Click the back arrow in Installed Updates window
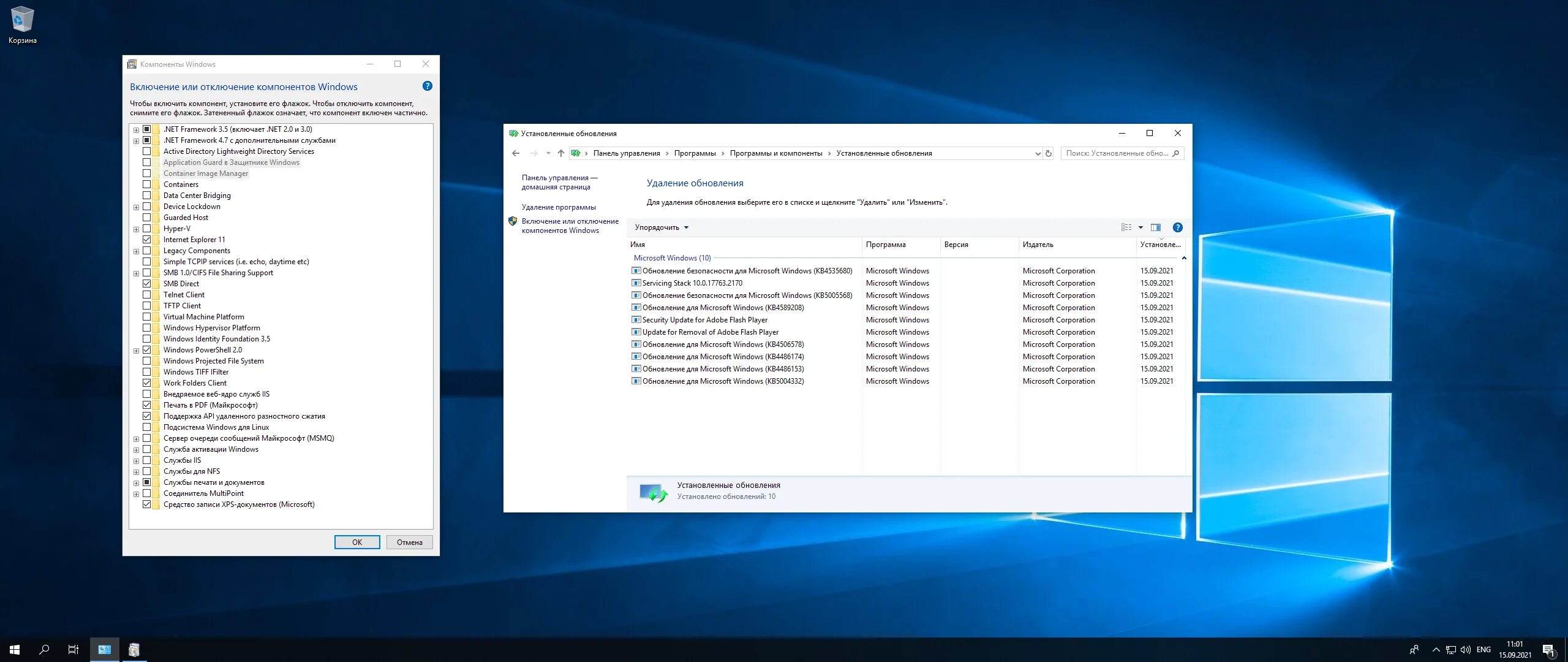 517,153
